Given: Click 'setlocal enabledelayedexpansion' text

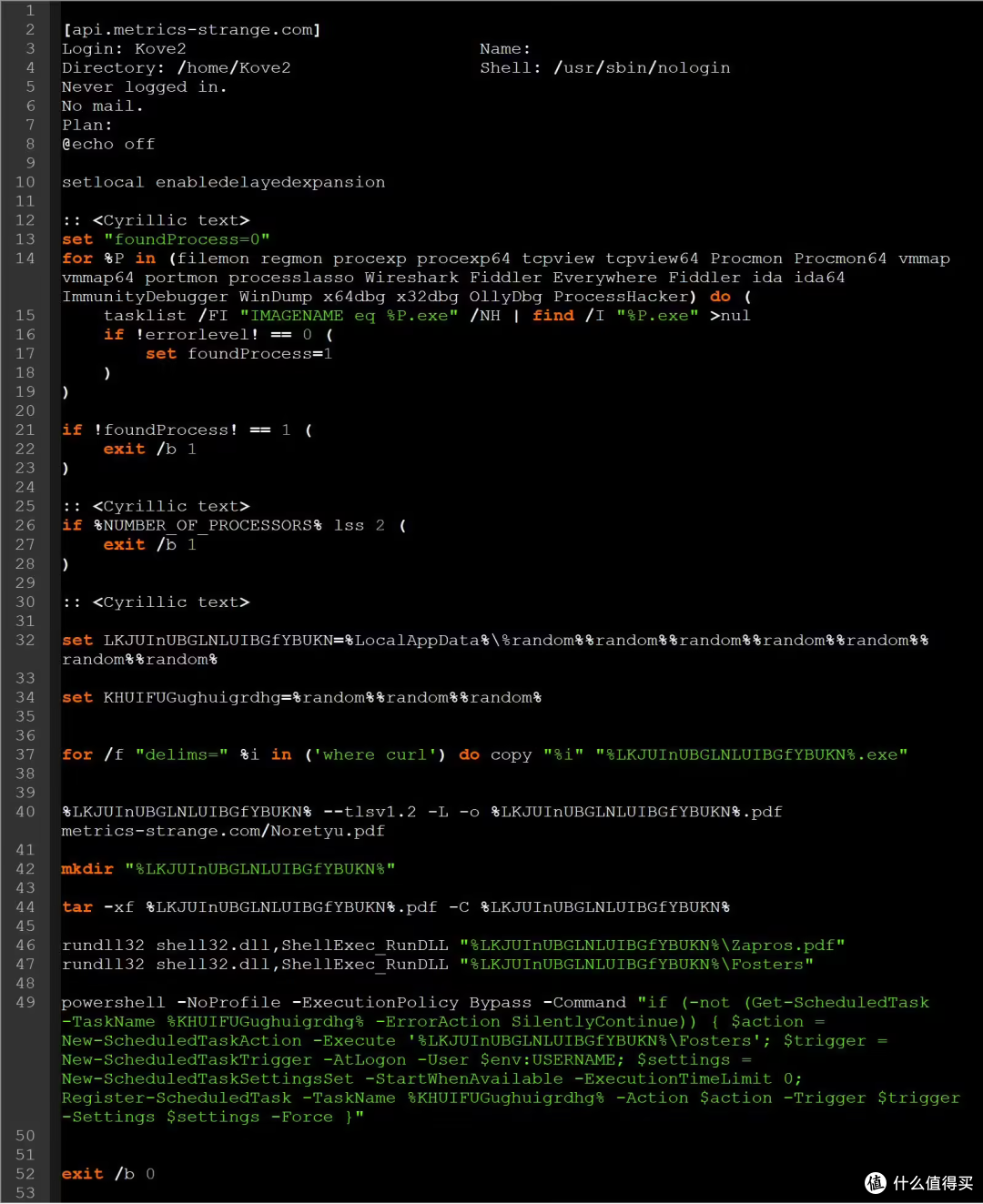Looking at the screenshot, I should point(224,182).
